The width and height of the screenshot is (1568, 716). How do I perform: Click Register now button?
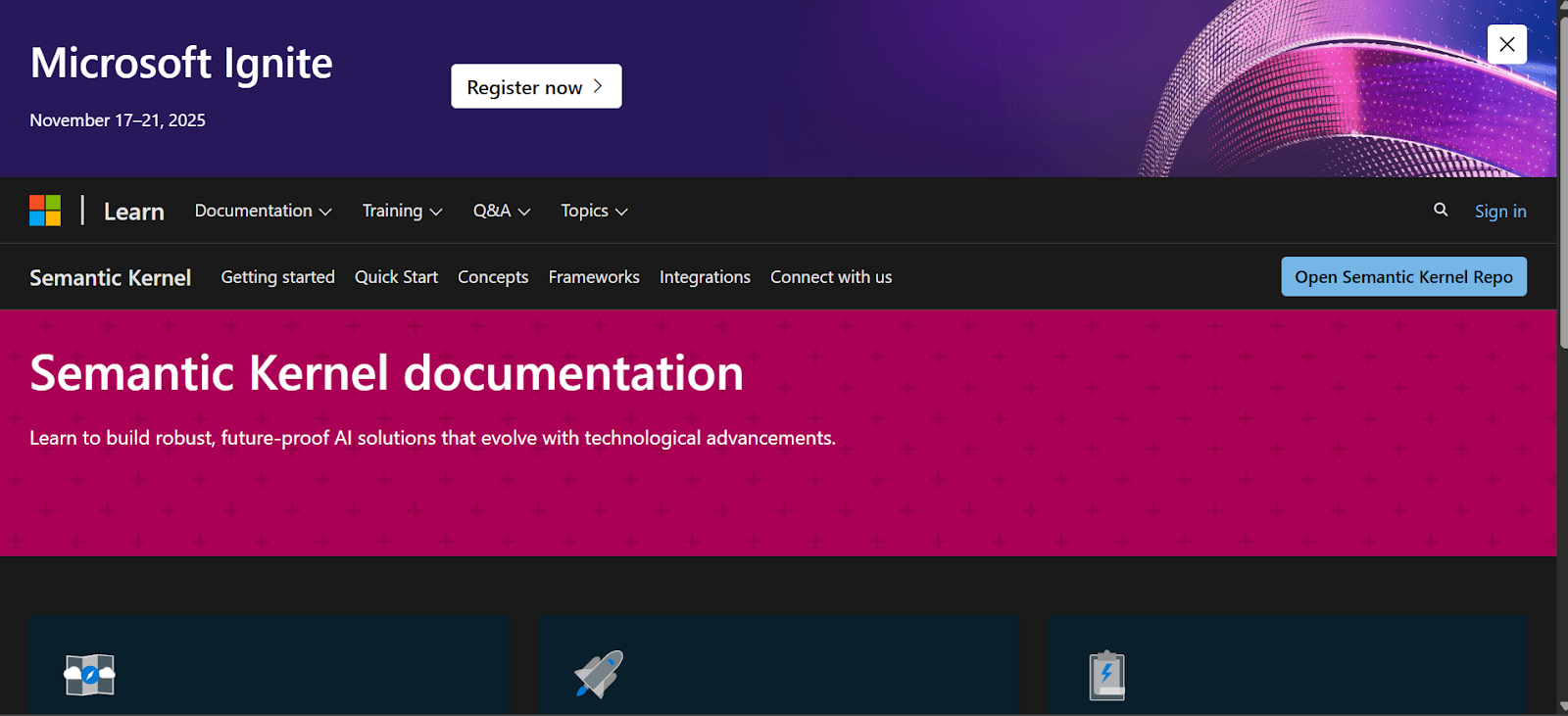536,86
